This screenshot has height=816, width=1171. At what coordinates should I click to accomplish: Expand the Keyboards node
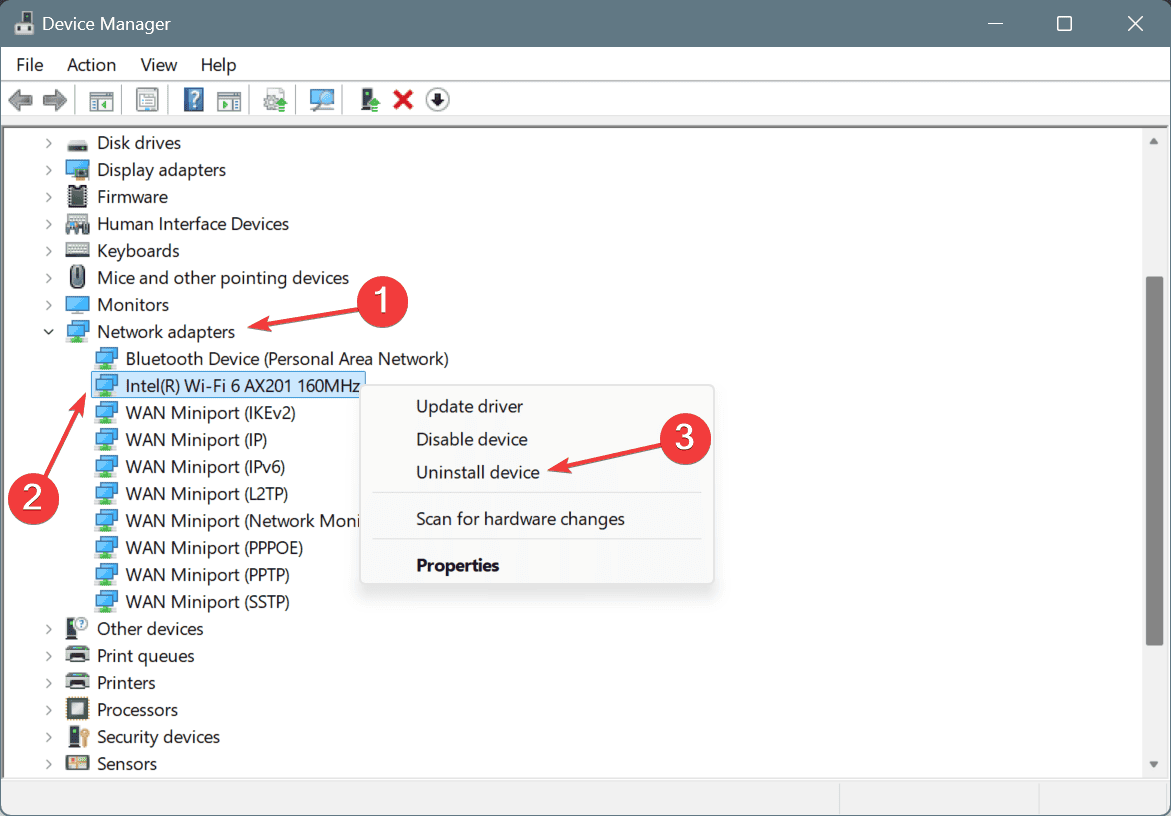(49, 251)
